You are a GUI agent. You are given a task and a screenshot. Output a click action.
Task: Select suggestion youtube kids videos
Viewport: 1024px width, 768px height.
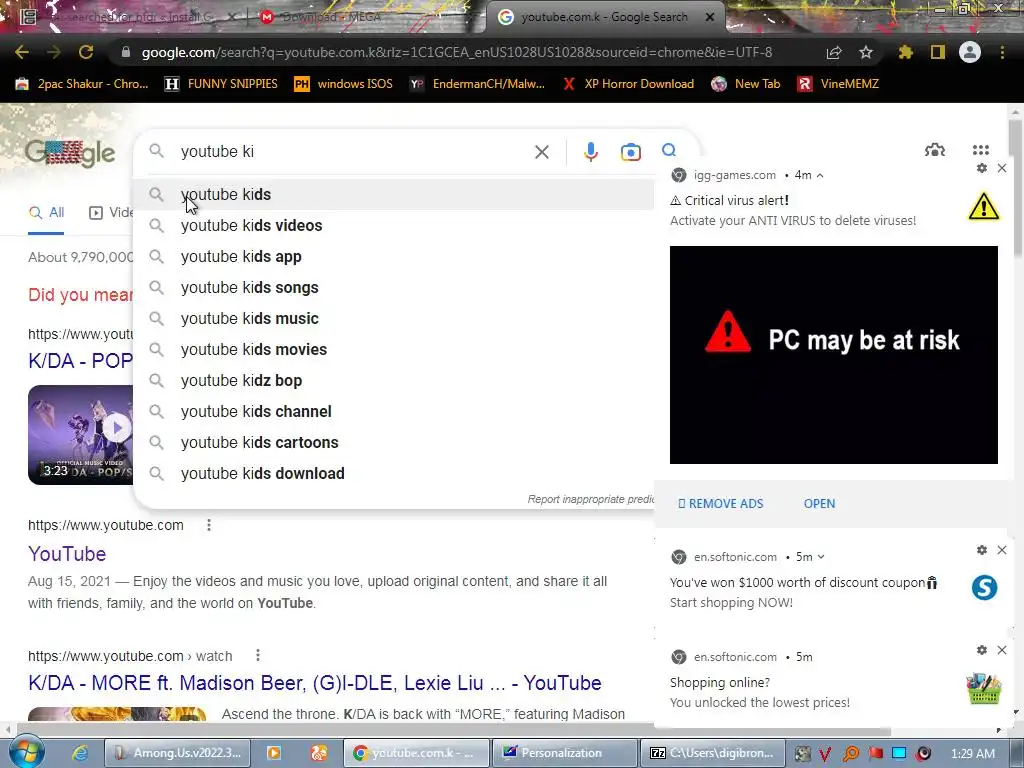click(394, 225)
